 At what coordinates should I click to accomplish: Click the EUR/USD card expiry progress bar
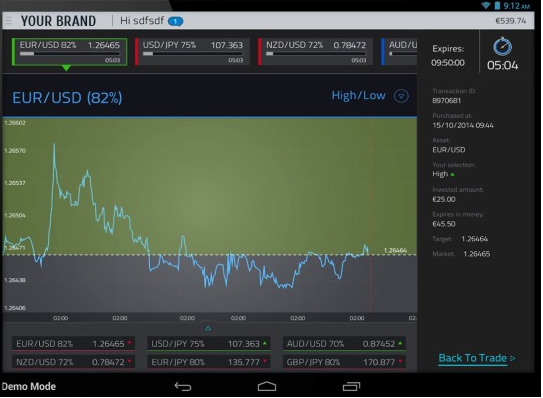coord(70,54)
